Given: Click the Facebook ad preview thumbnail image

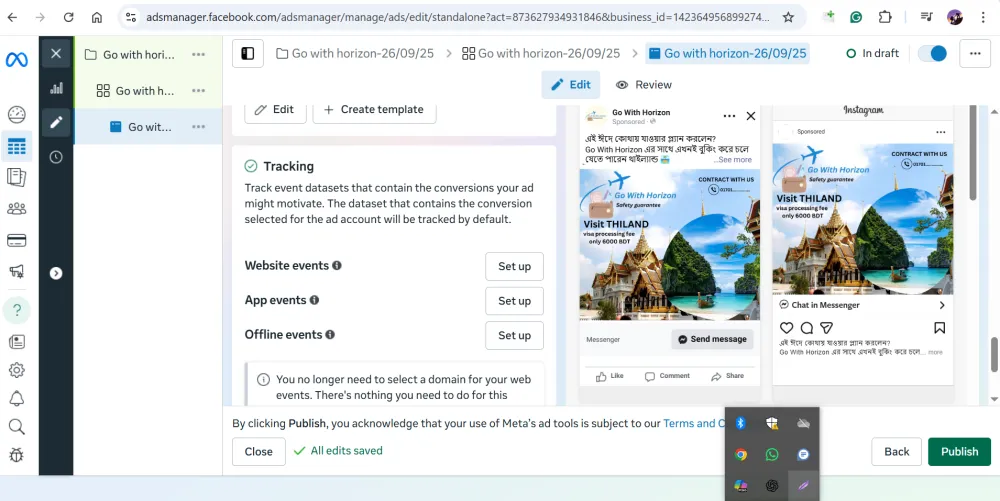Looking at the screenshot, I should click(669, 243).
